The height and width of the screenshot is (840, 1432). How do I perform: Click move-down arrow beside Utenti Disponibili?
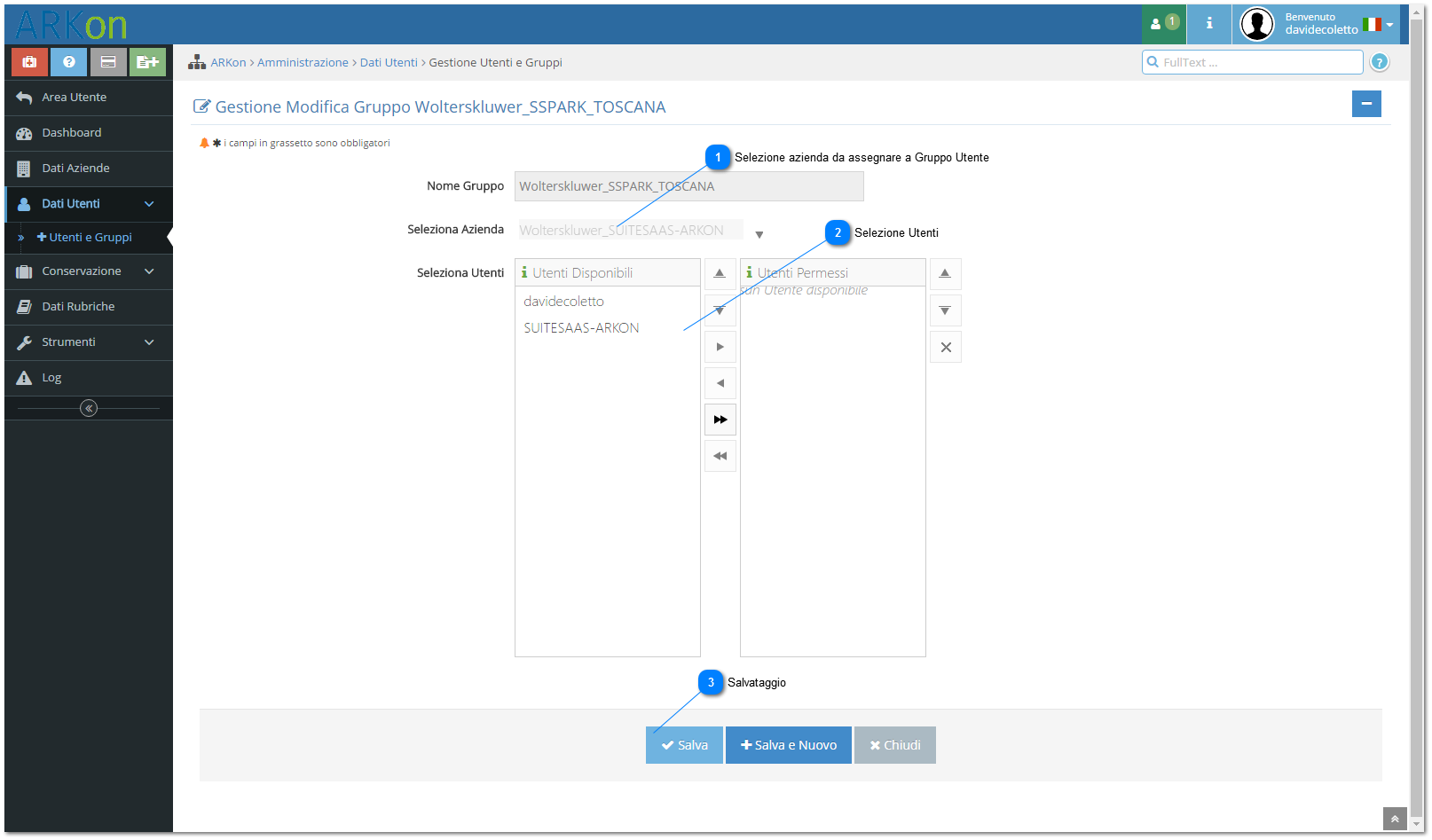click(x=720, y=310)
